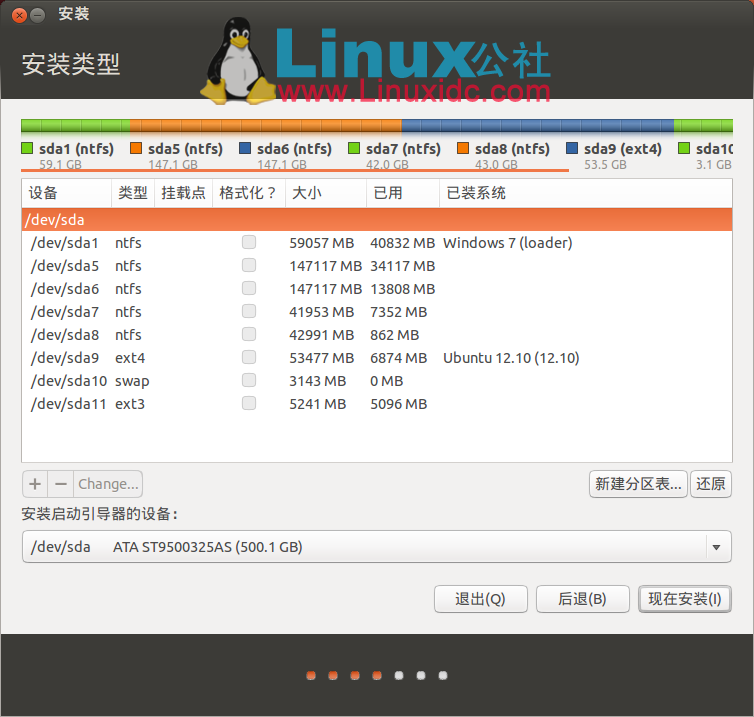Viewport: 754px width, 717px height.
Task: Toggle format checkbox for /dev/sda1
Action: 249,242
